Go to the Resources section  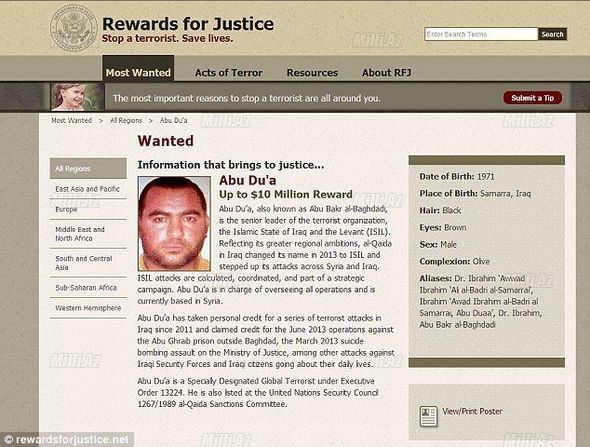(312, 73)
